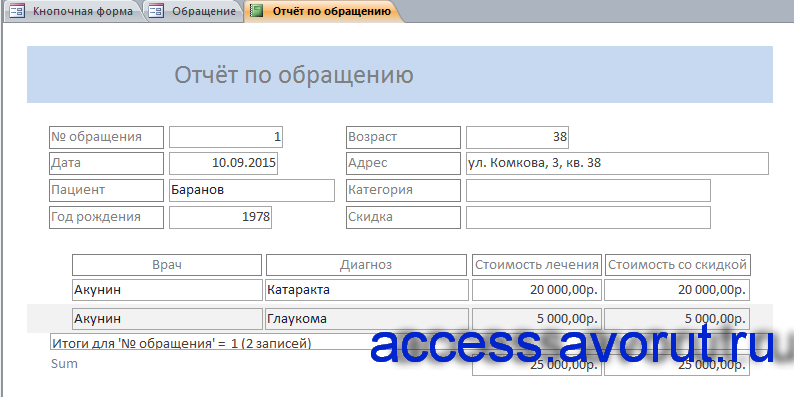Select the Пациент label
This screenshot has height=397, width=794.
click(x=106, y=190)
